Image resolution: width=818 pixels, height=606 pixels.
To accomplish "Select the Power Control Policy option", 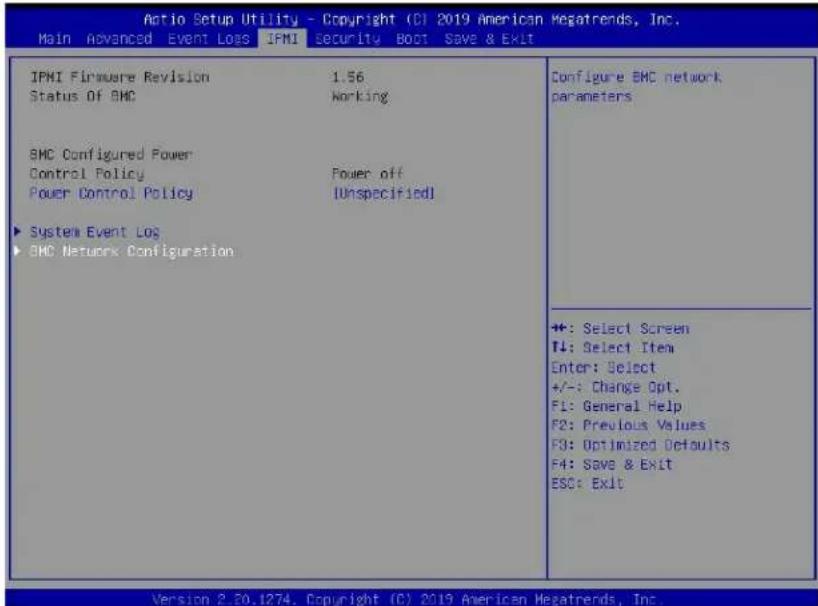I will tap(111, 193).
